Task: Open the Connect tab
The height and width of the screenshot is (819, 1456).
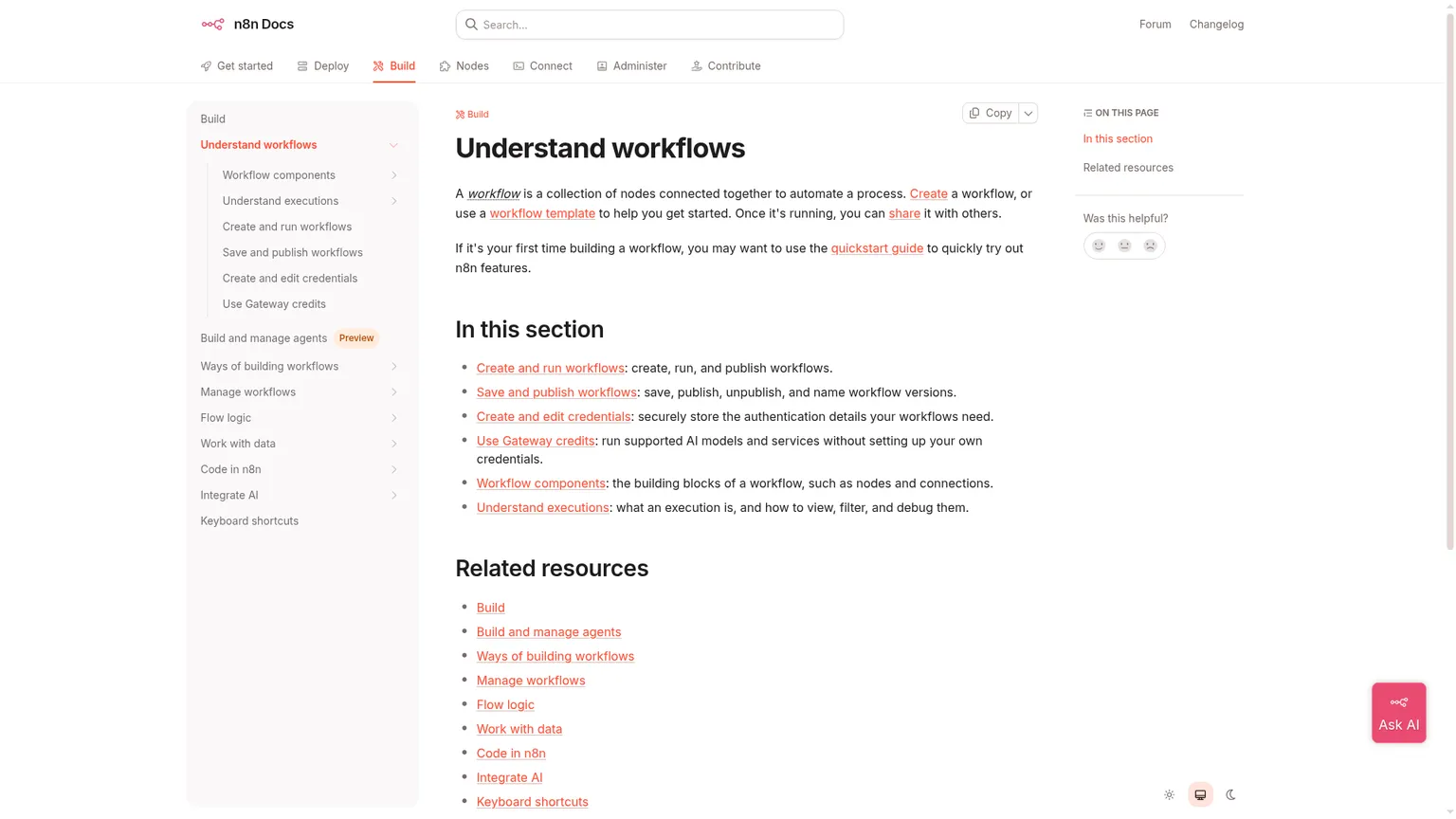Action: [x=543, y=66]
